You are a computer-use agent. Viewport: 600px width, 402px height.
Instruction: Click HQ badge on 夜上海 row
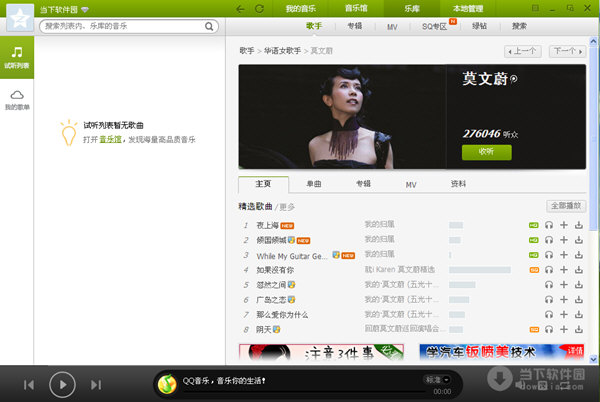[534, 225]
